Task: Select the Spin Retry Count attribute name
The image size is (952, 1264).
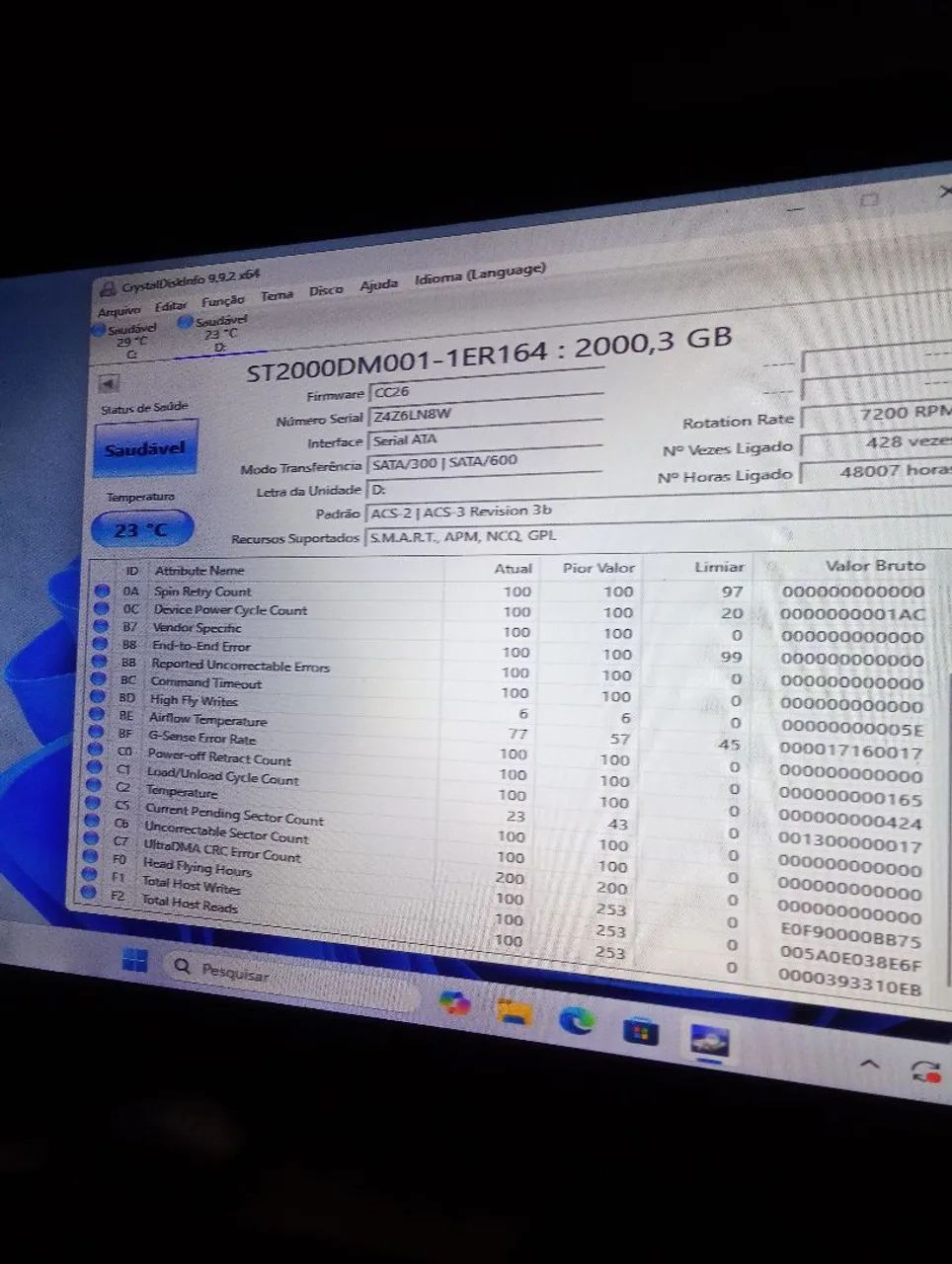Action: pos(202,592)
